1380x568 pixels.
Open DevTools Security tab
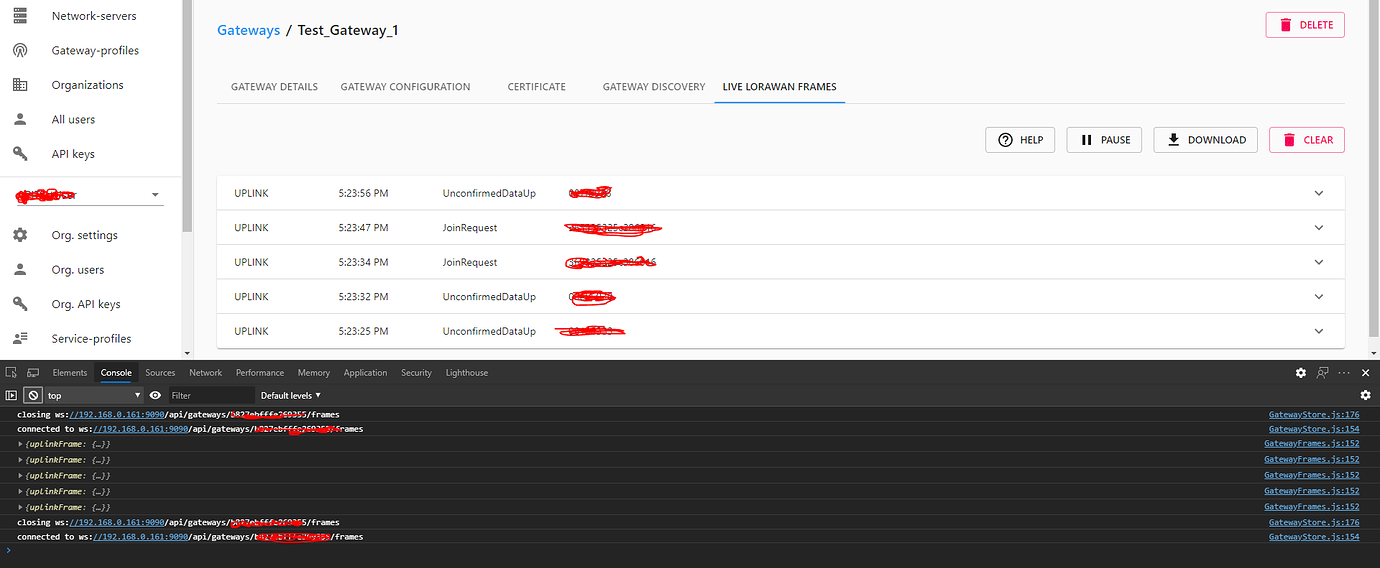pyautogui.click(x=416, y=372)
